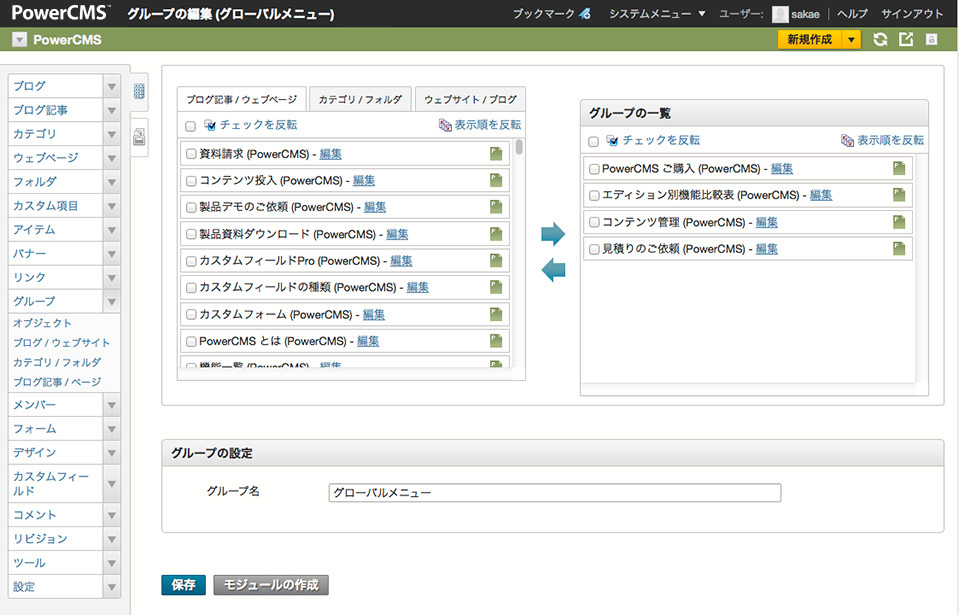This screenshot has height=615, width=959.
Task: Click the sakae user avatar
Action: [780, 14]
